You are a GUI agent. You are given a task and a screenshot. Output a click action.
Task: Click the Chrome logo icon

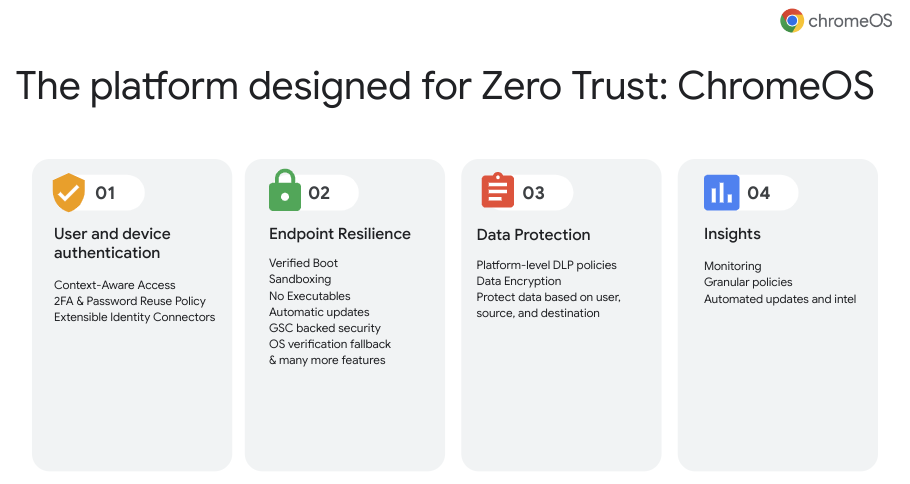click(x=793, y=21)
